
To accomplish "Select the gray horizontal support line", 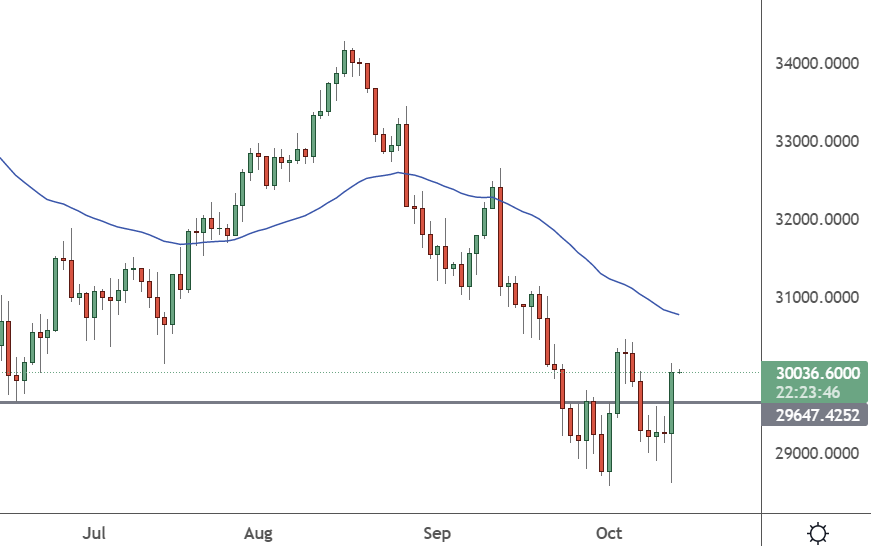I will pos(300,403).
